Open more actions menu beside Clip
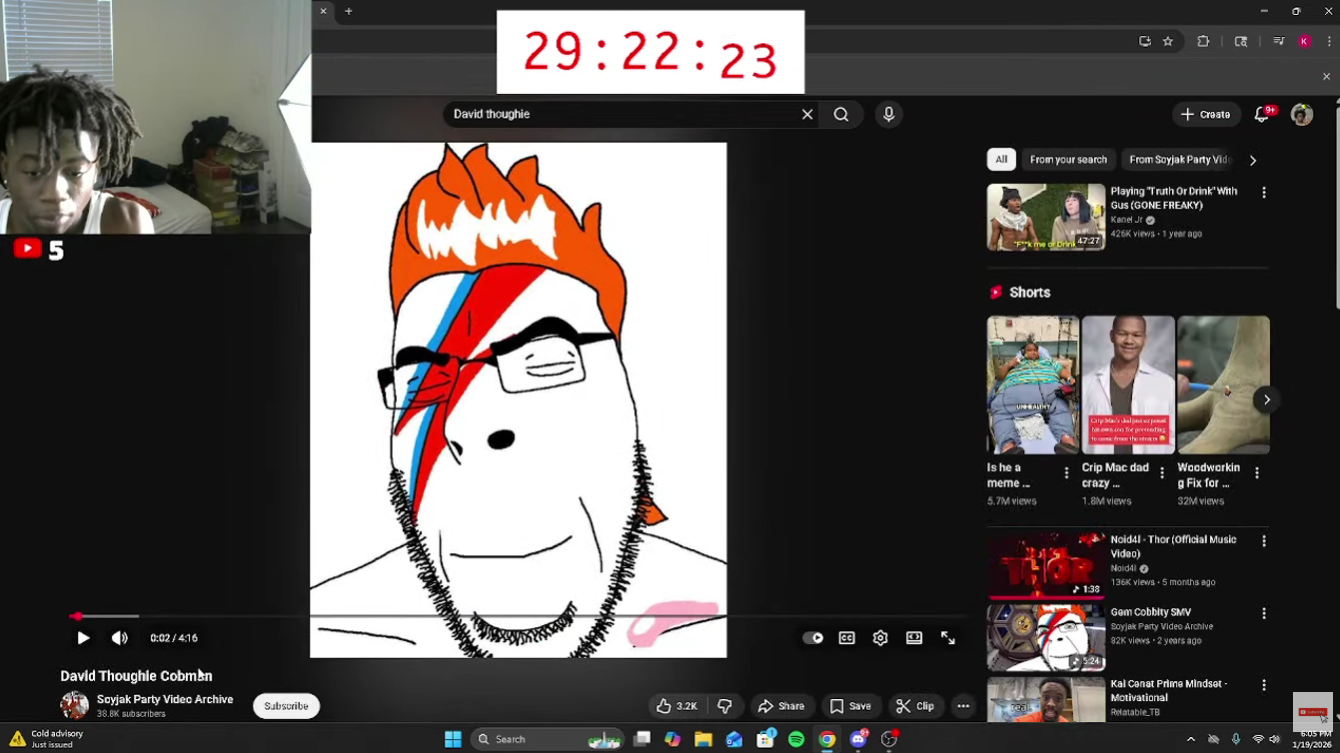Viewport: 1340px width, 753px height. point(963,706)
